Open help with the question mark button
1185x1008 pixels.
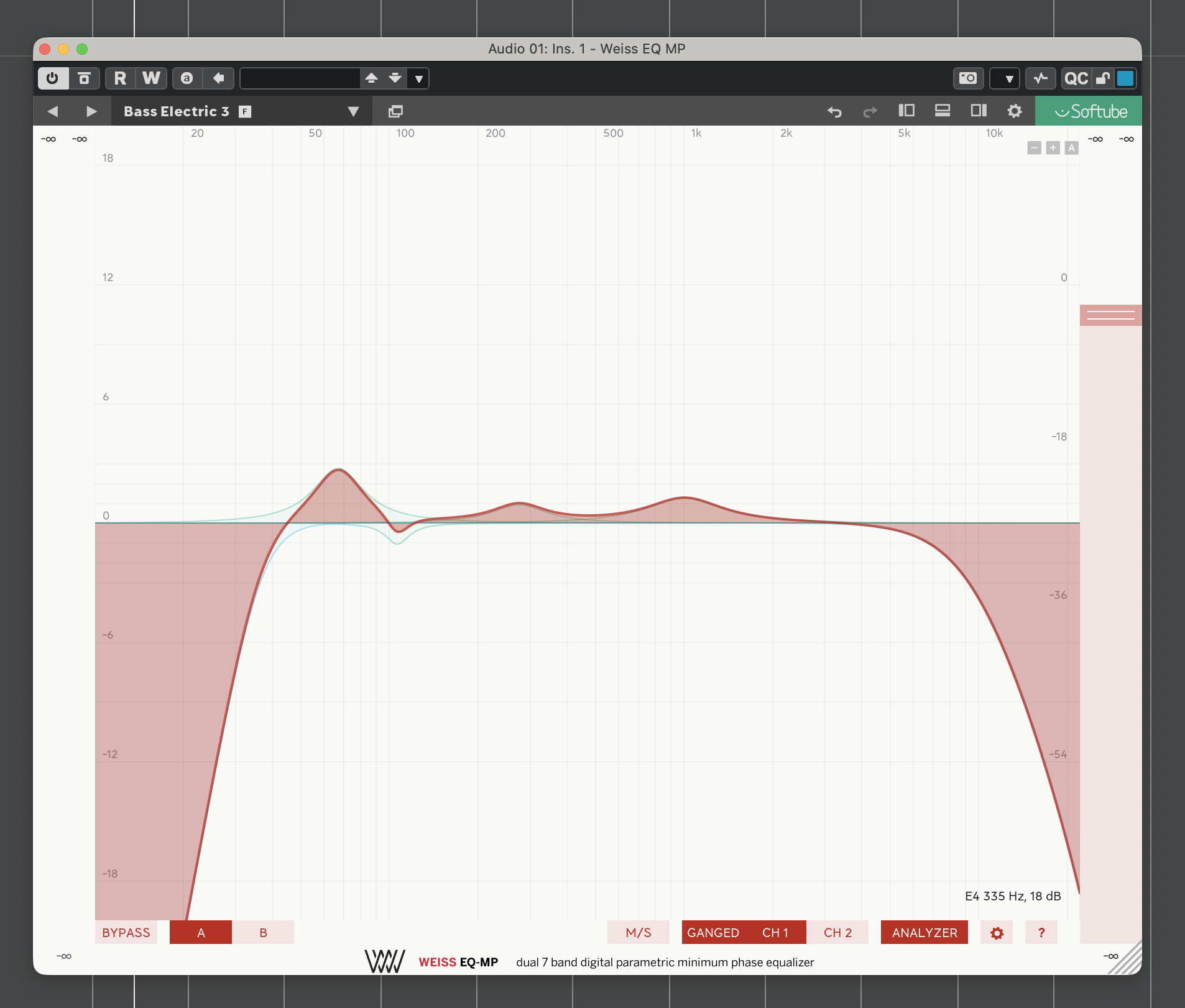(x=1041, y=932)
